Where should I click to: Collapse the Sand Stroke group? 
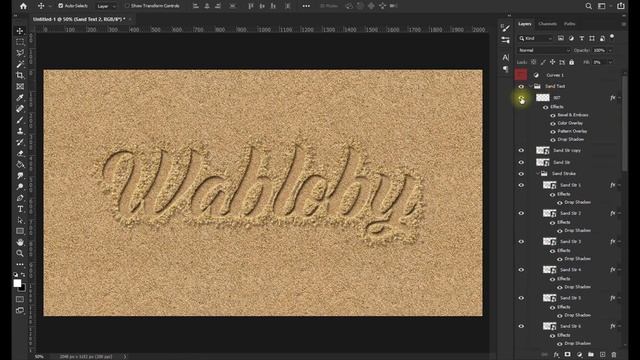[538, 173]
